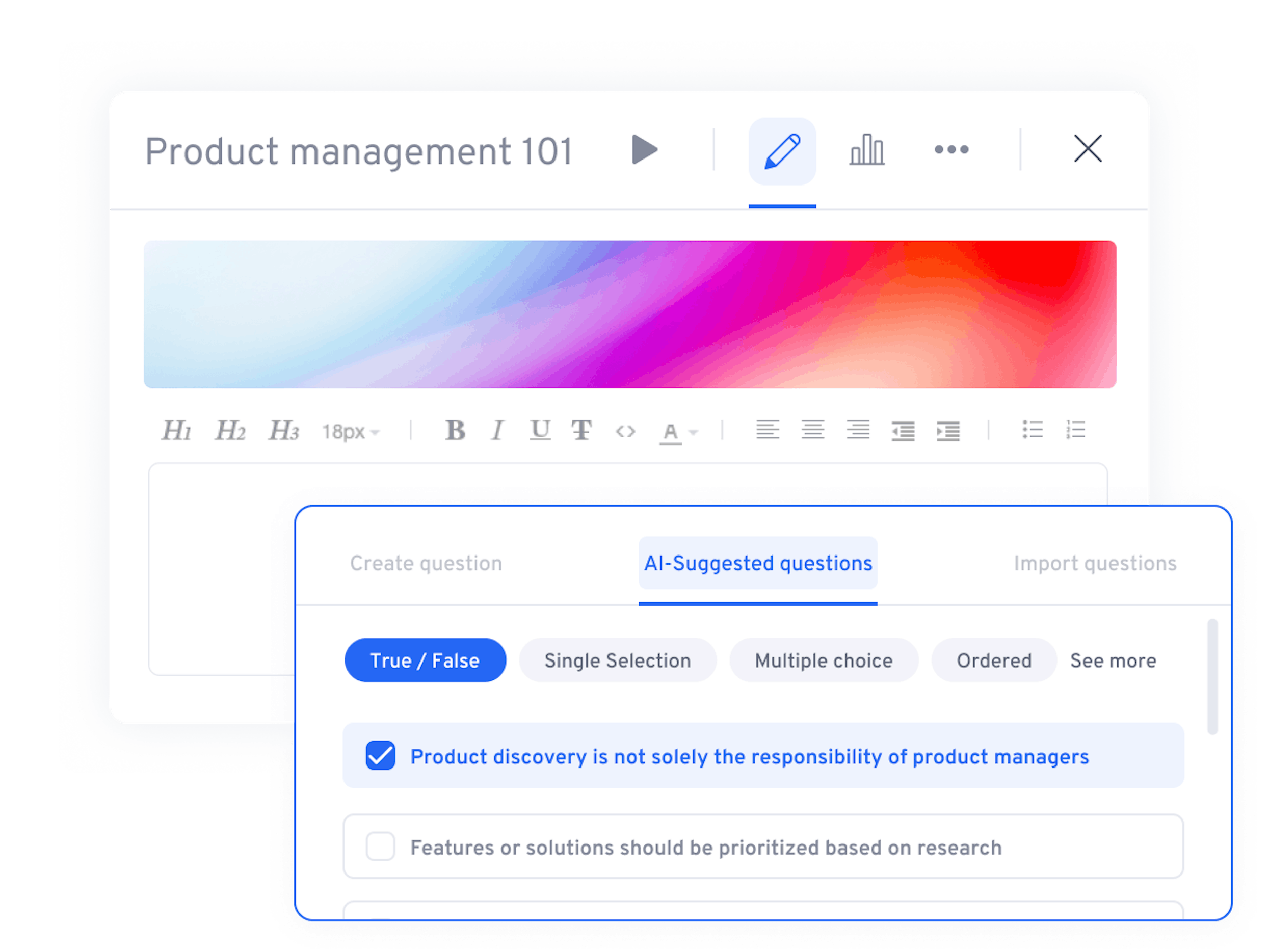Open the three-dot more options menu

point(951,150)
